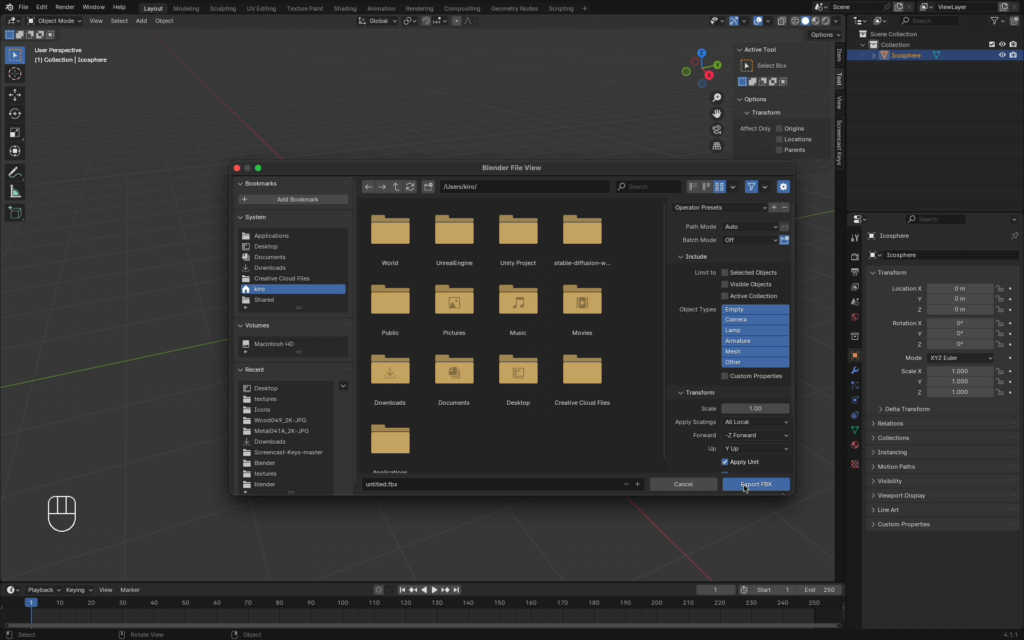
Task: Switch to the Sculpting workspace tab
Action: click(x=223, y=8)
